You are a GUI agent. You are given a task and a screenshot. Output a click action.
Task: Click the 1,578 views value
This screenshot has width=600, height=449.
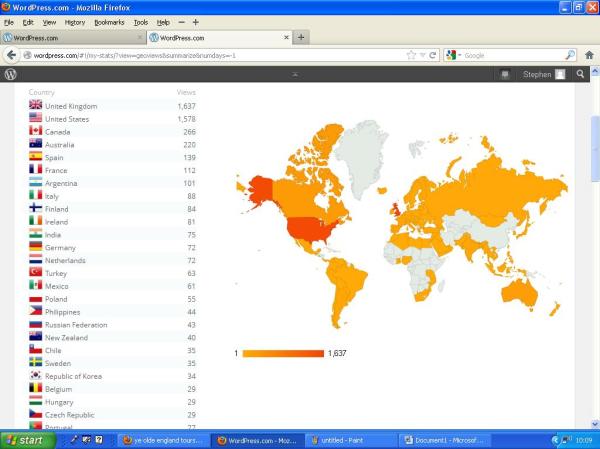[x=187, y=119]
